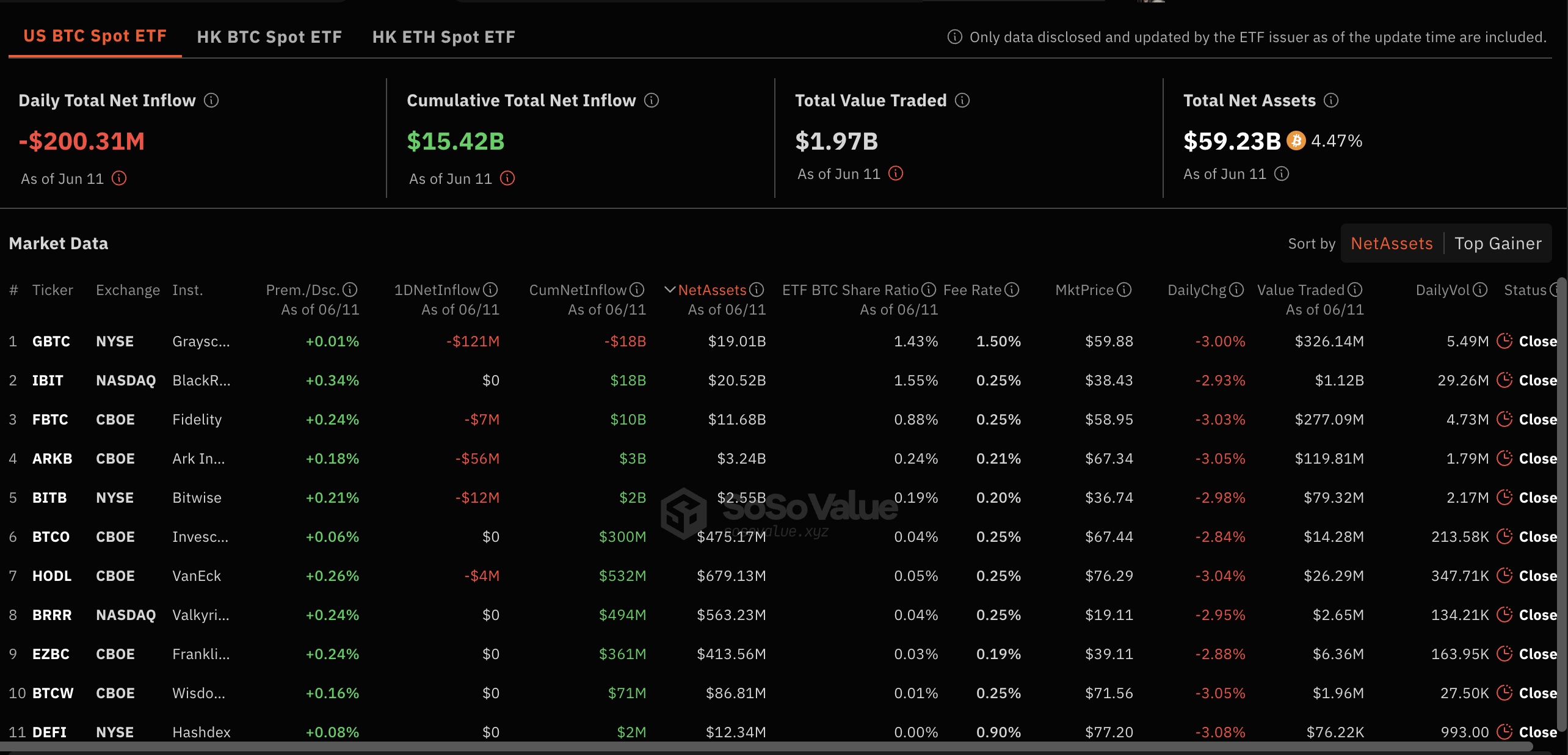Click orange alert icon under Total Value Traded date
This screenshot has width=1568, height=755.
pos(896,173)
